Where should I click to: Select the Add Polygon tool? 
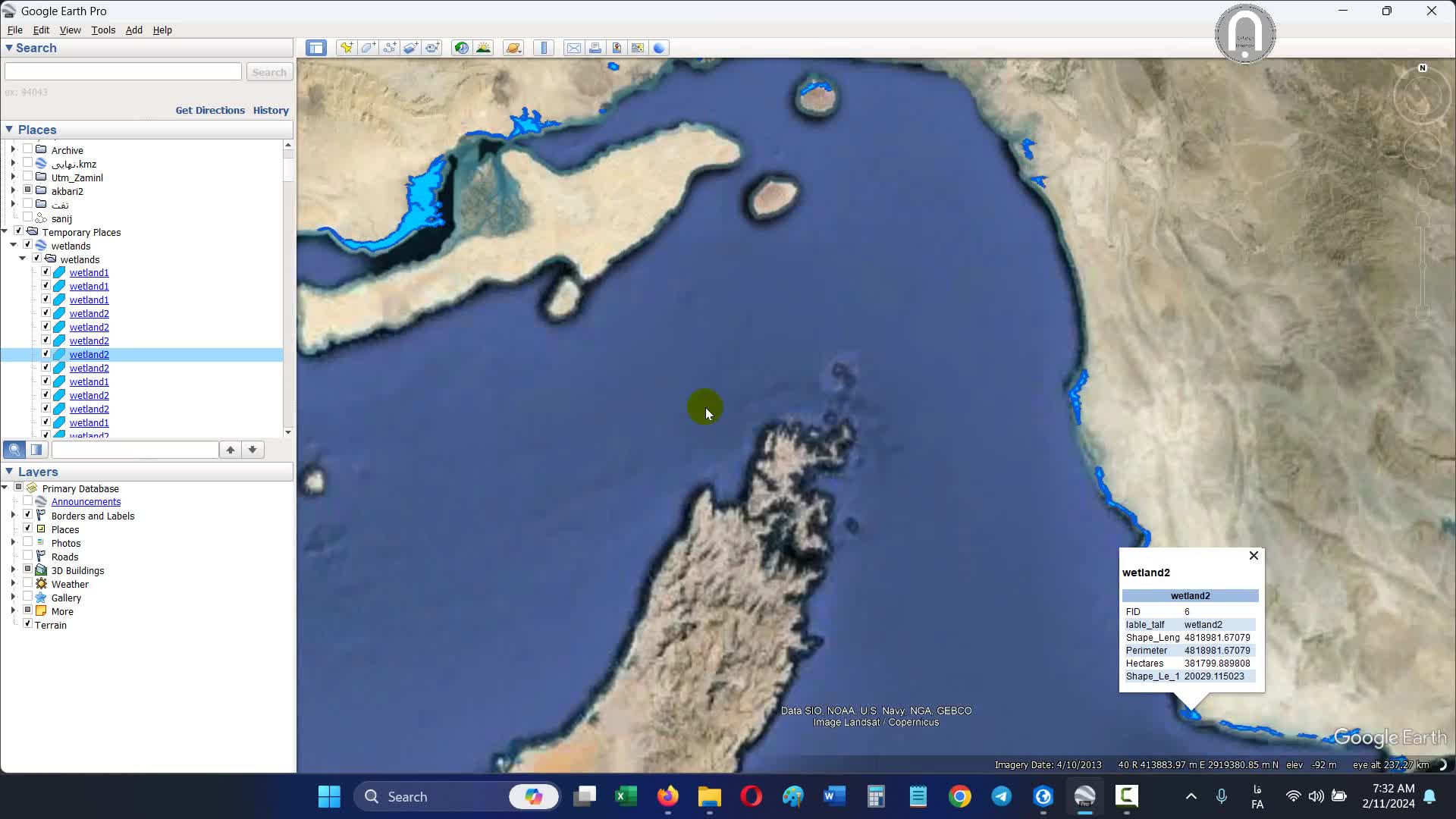[x=369, y=48]
